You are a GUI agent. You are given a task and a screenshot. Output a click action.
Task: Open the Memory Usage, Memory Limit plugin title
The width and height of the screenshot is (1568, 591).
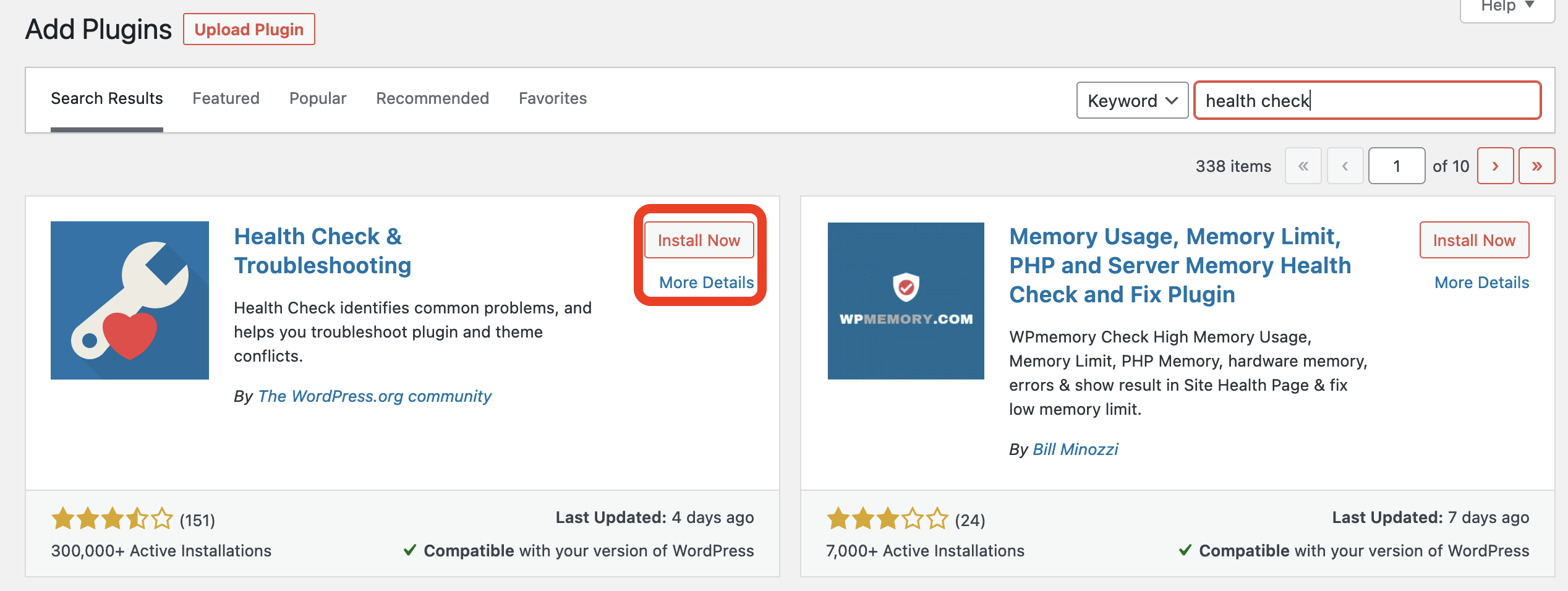click(x=1180, y=265)
